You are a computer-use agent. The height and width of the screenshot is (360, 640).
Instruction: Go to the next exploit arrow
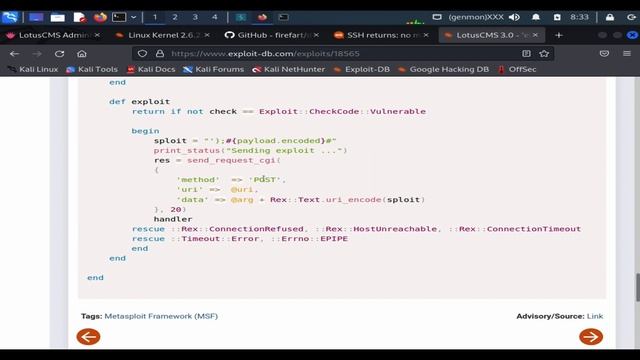(591, 337)
